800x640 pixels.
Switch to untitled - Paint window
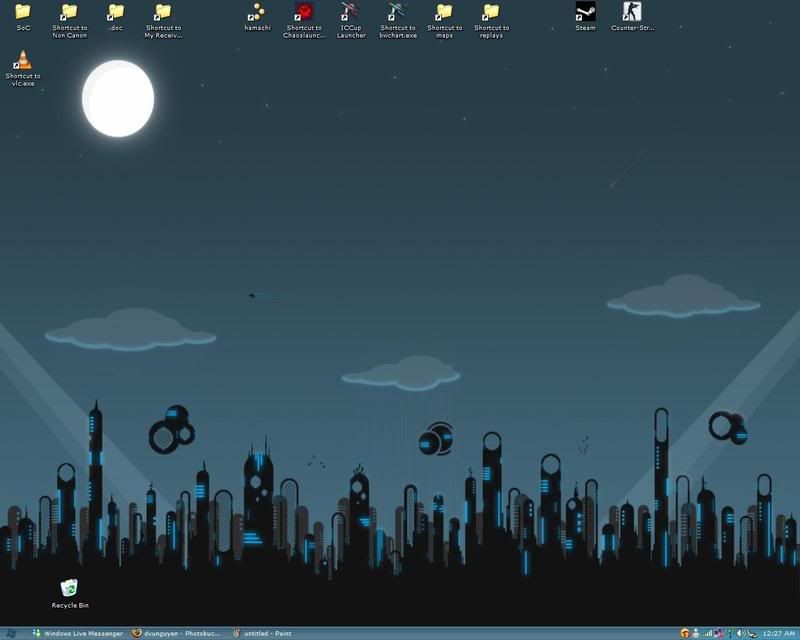[262, 633]
